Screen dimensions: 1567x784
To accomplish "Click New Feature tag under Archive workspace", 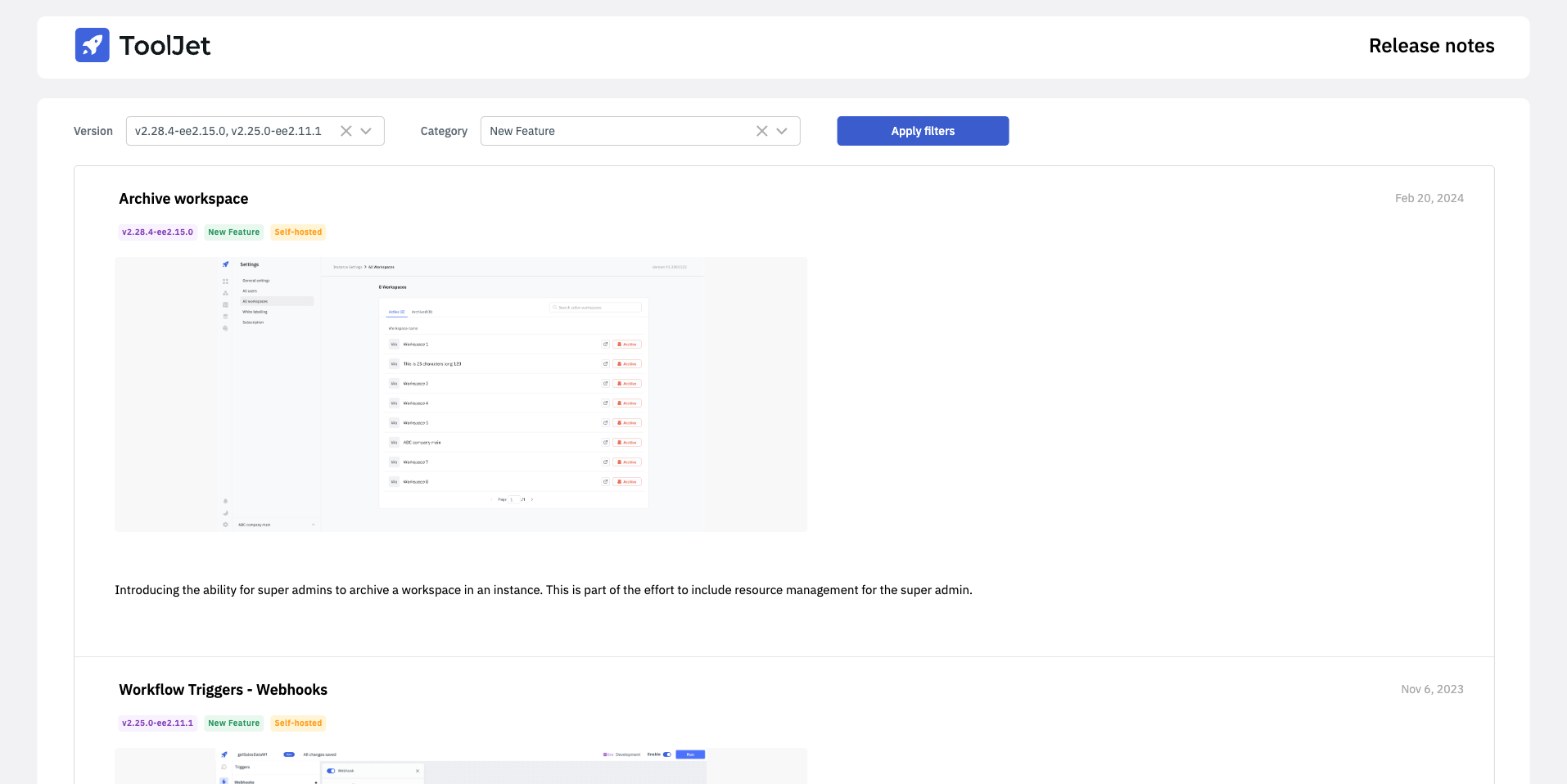I will (x=233, y=232).
